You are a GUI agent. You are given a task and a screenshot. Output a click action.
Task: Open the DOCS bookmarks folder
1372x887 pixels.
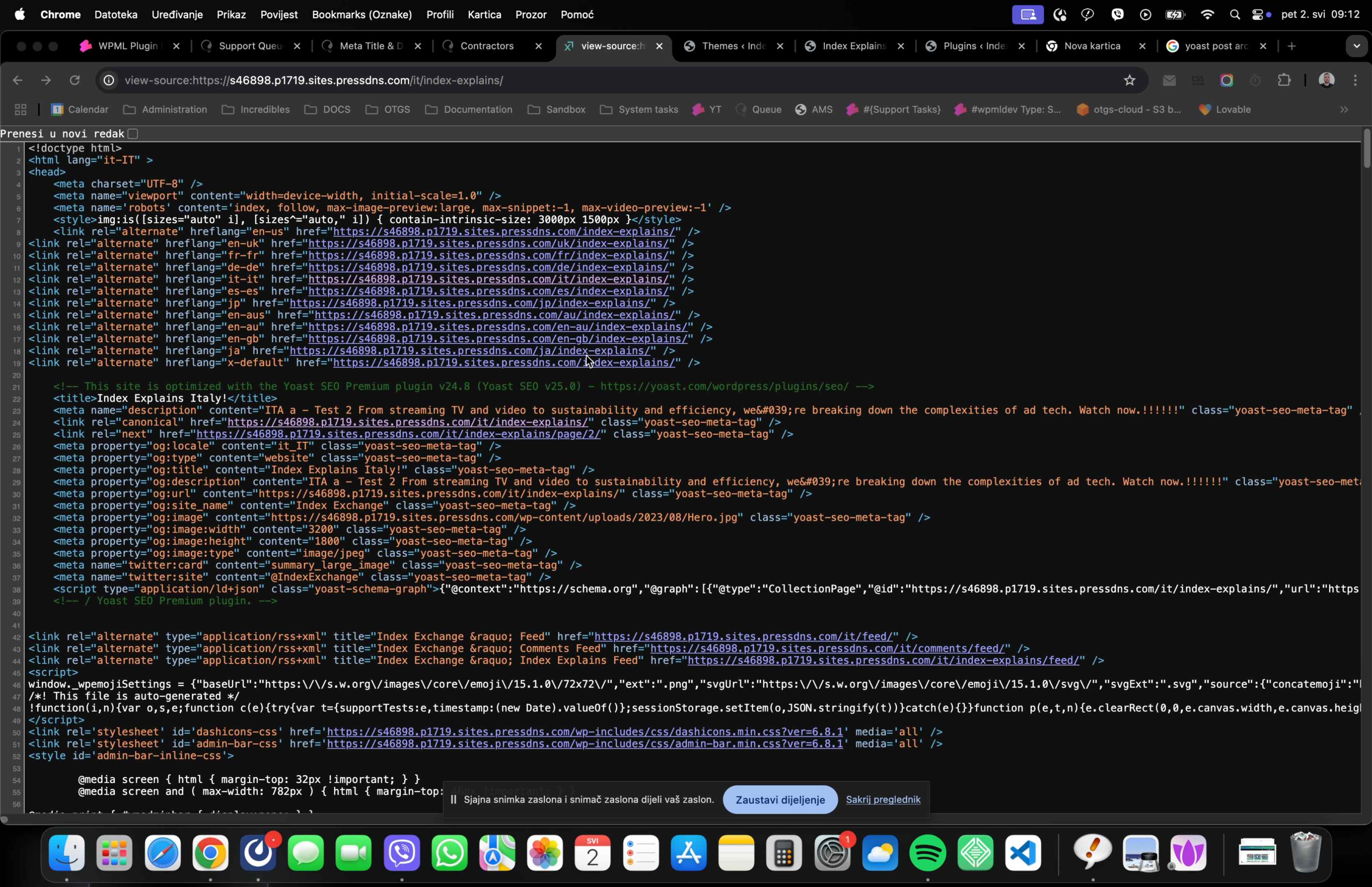pos(328,109)
